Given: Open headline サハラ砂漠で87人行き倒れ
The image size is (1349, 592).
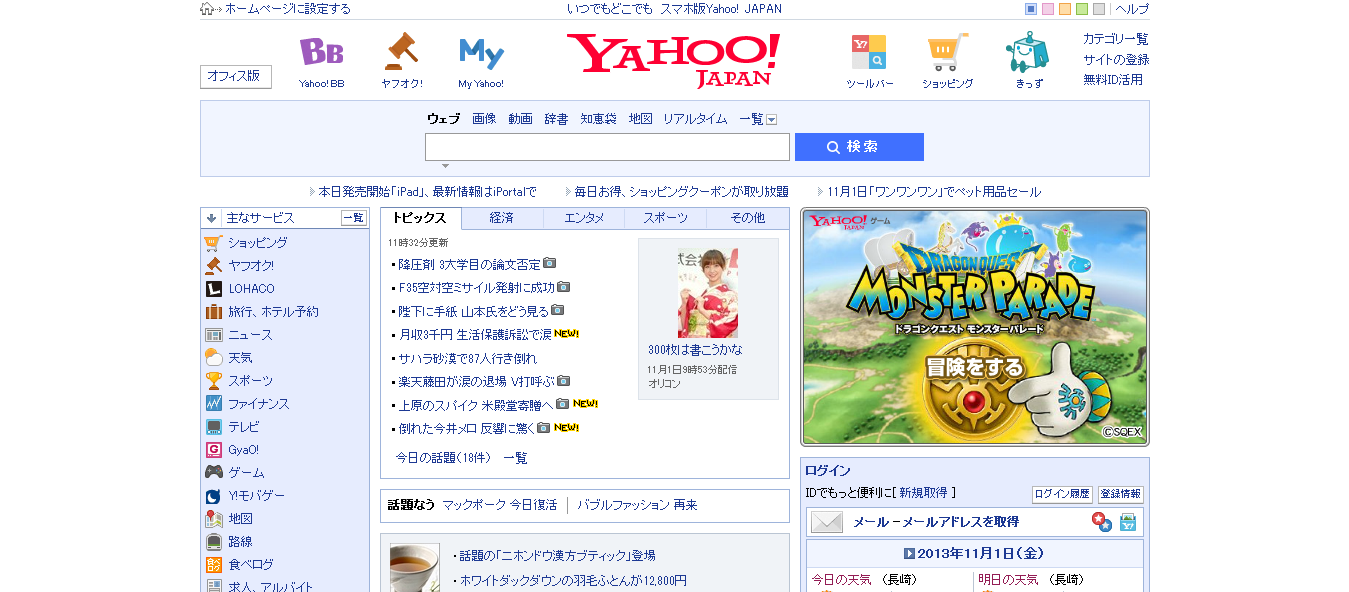Looking at the screenshot, I should point(467,358).
